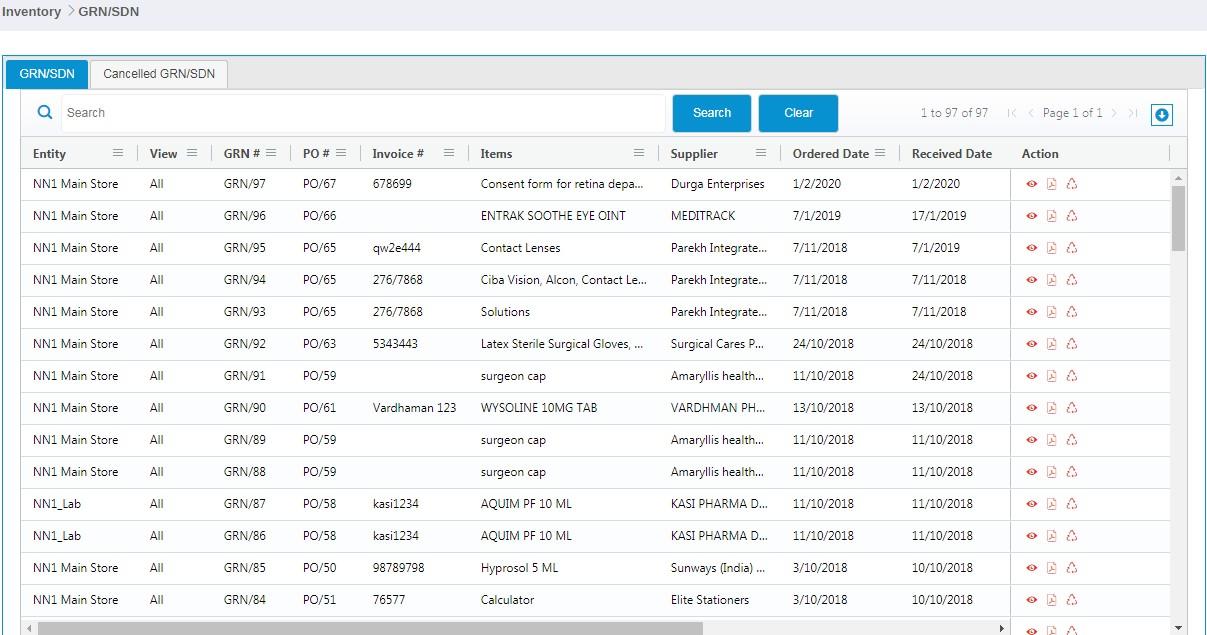The height and width of the screenshot is (635, 1207).
Task: Go to previous page arrow
Action: (x=1031, y=113)
